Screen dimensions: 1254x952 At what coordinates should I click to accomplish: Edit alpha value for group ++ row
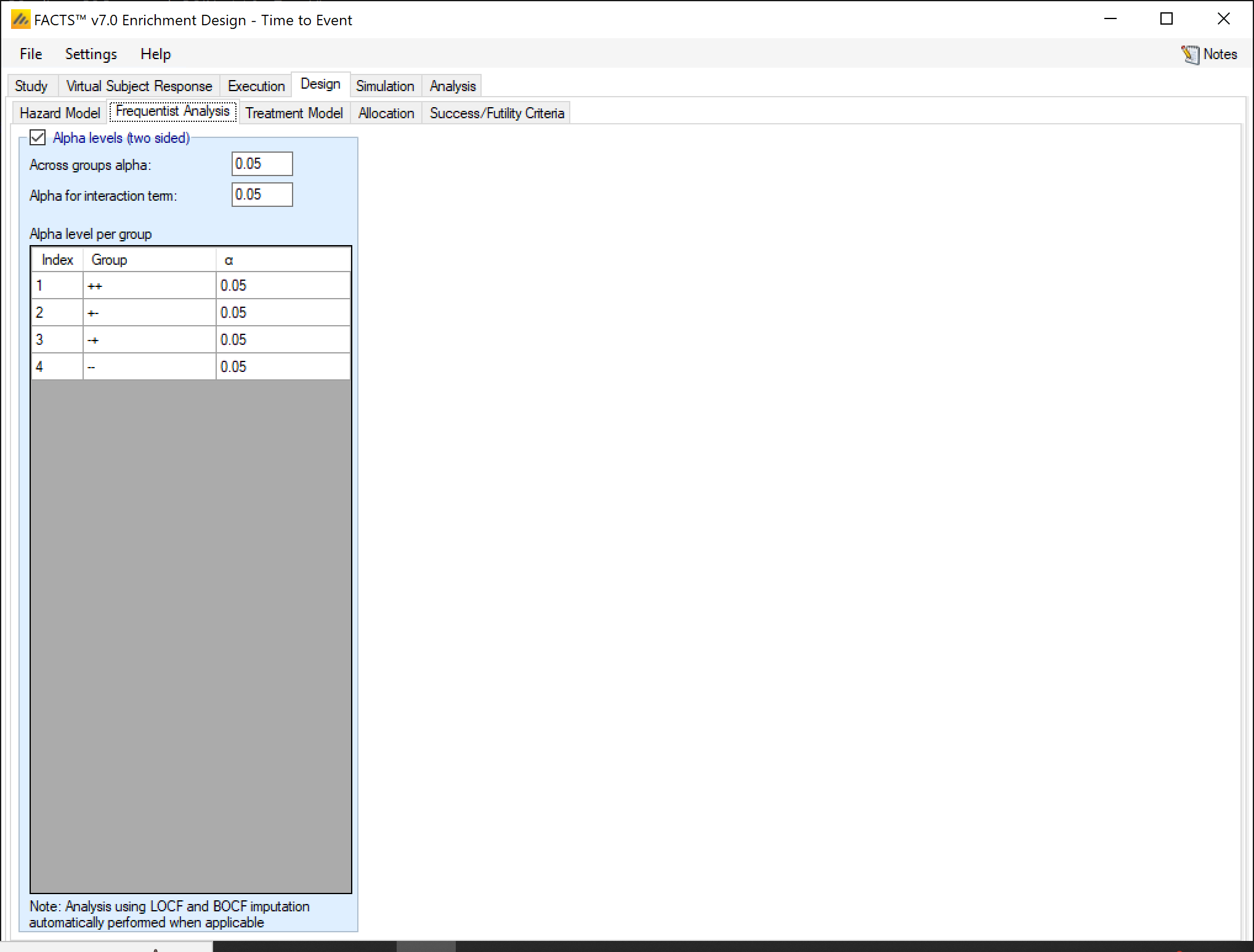point(283,286)
